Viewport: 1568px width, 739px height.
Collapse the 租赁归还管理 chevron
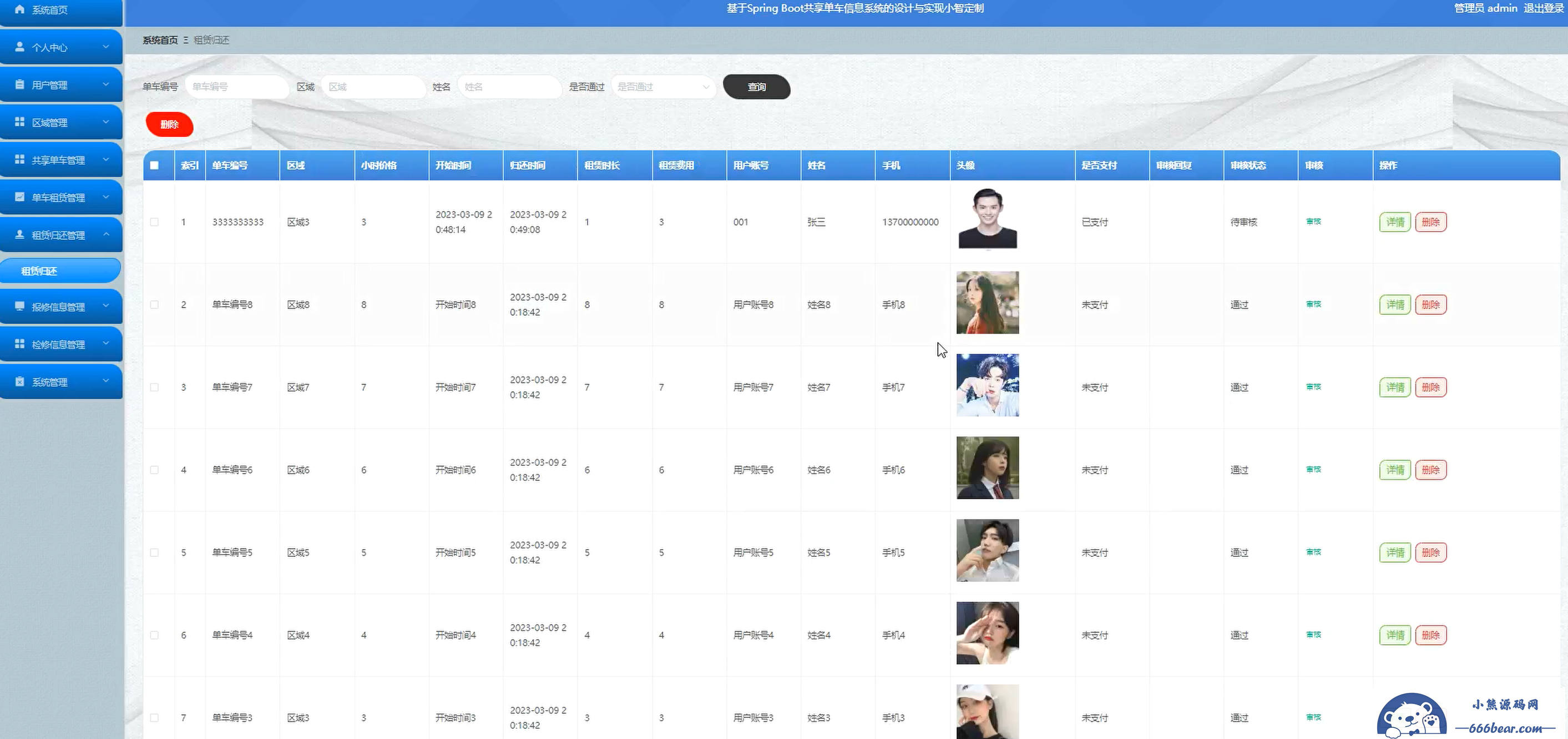coord(106,234)
